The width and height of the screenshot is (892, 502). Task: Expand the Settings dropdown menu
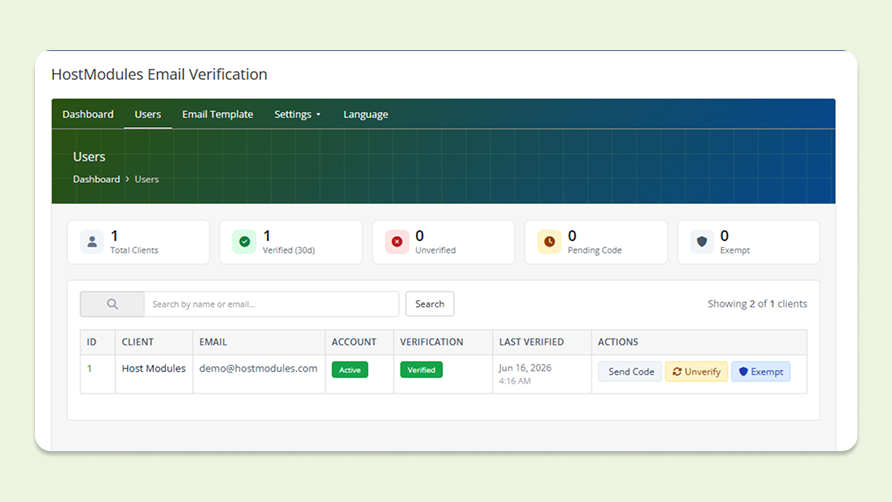[298, 114]
